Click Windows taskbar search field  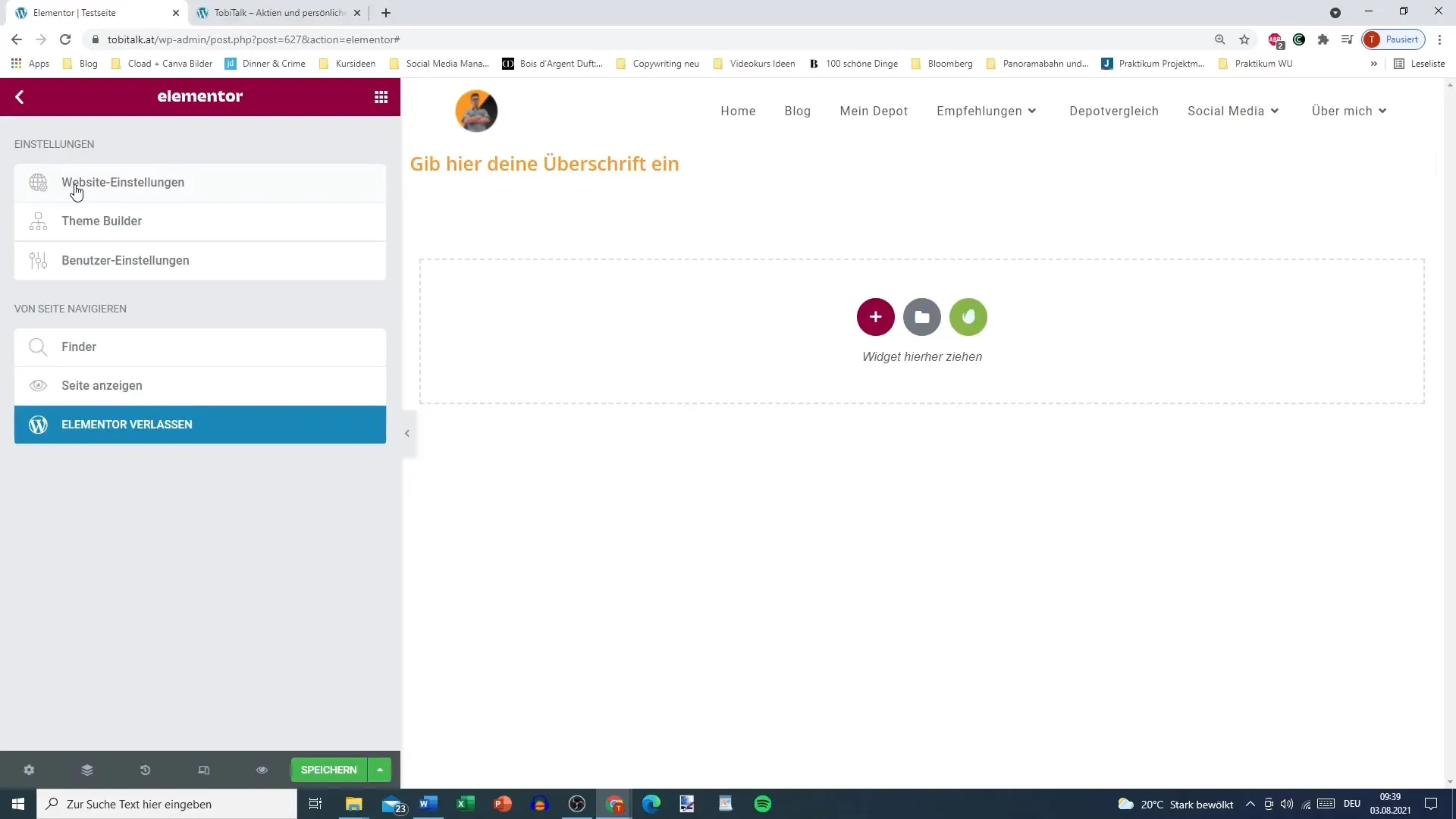tap(167, 804)
